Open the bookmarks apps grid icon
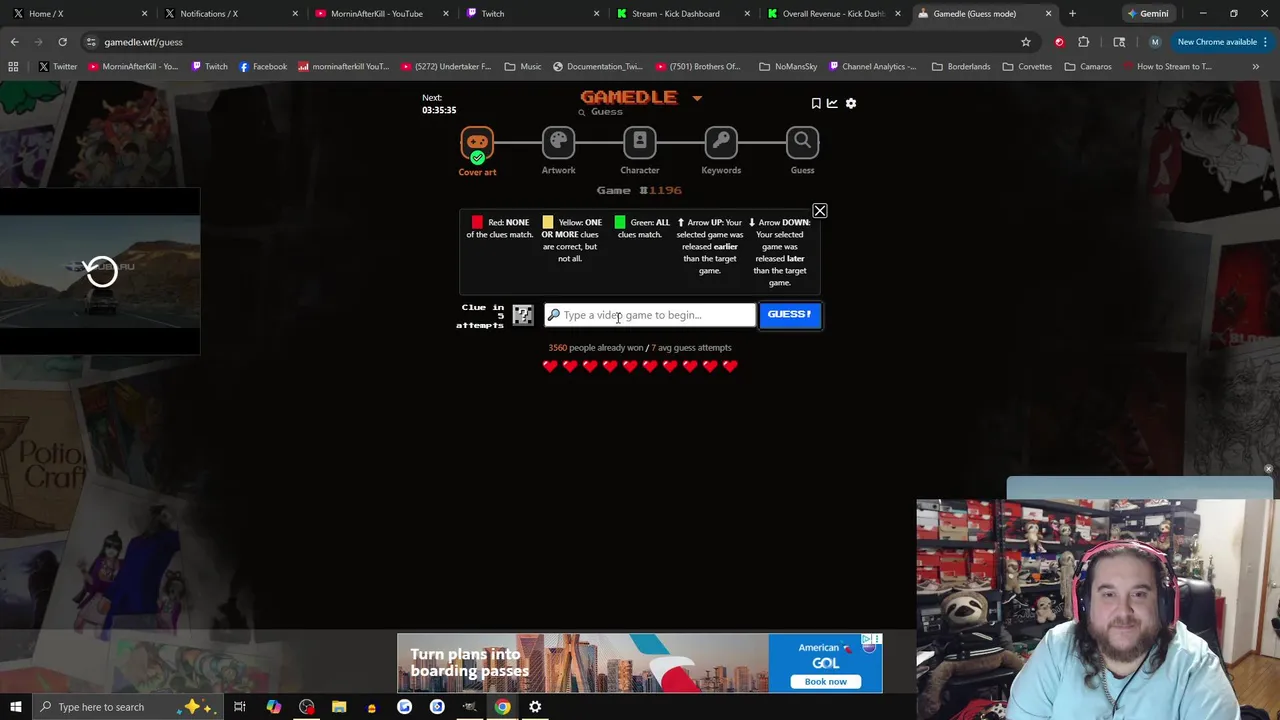 click(x=13, y=67)
